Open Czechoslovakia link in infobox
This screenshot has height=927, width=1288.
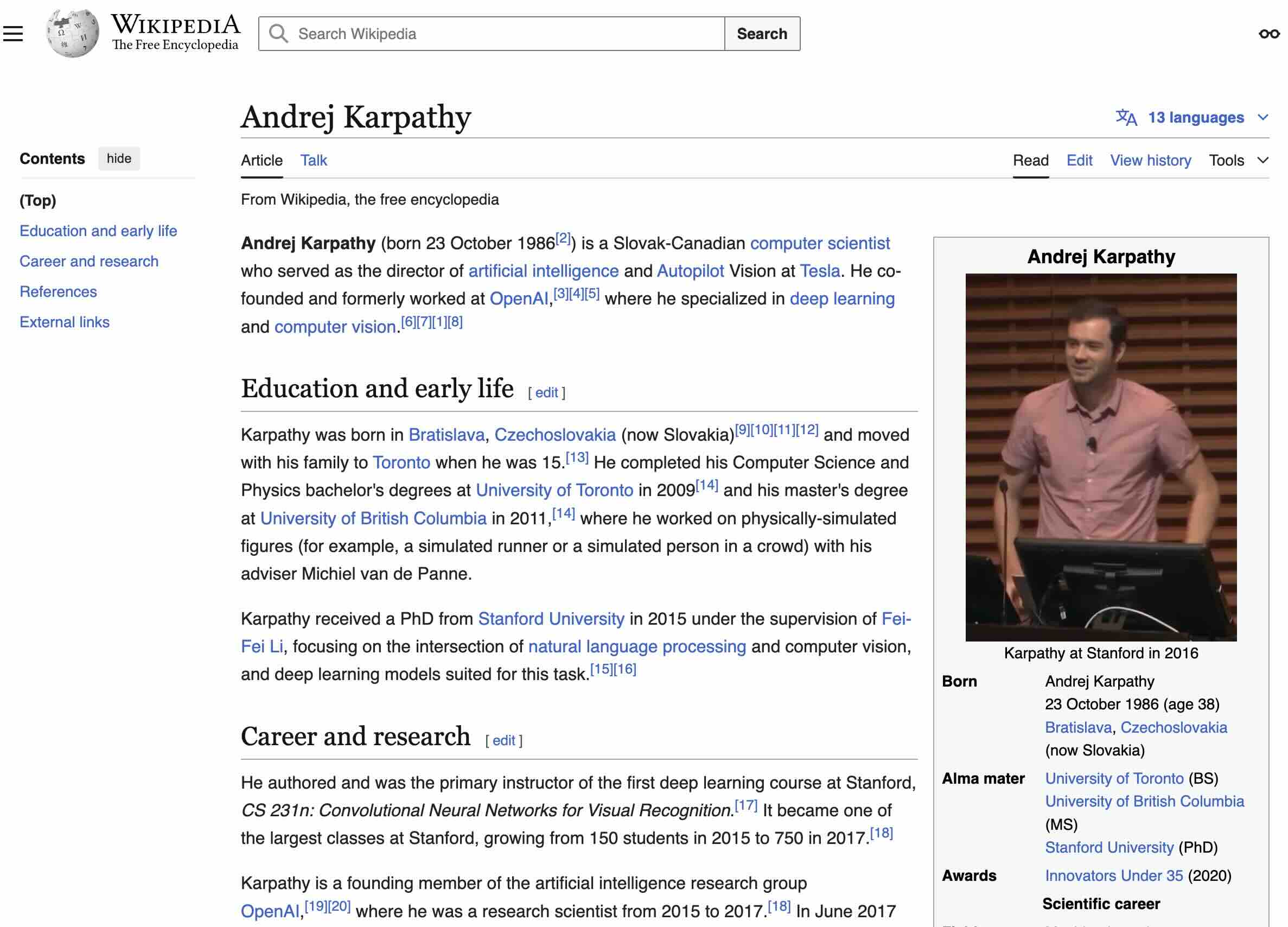(1174, 728)
